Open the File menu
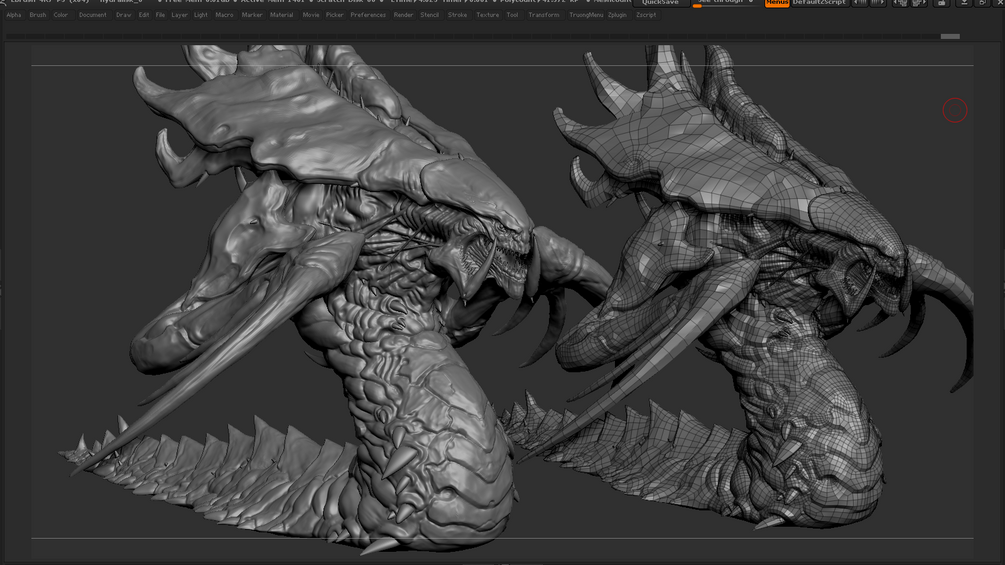The width and height of the screenshot is (1005, 565). (x=160, y=15)
